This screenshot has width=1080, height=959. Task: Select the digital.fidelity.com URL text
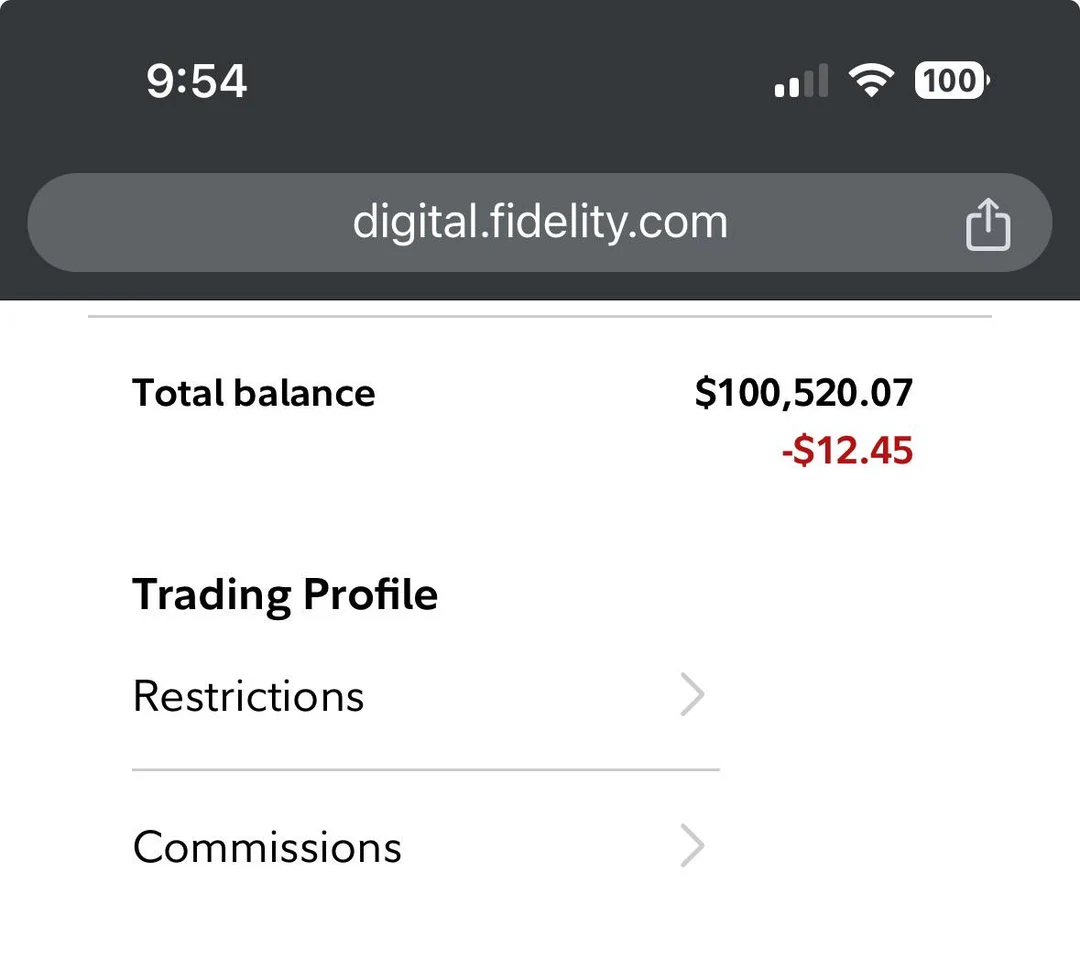(x=540, y=222)
